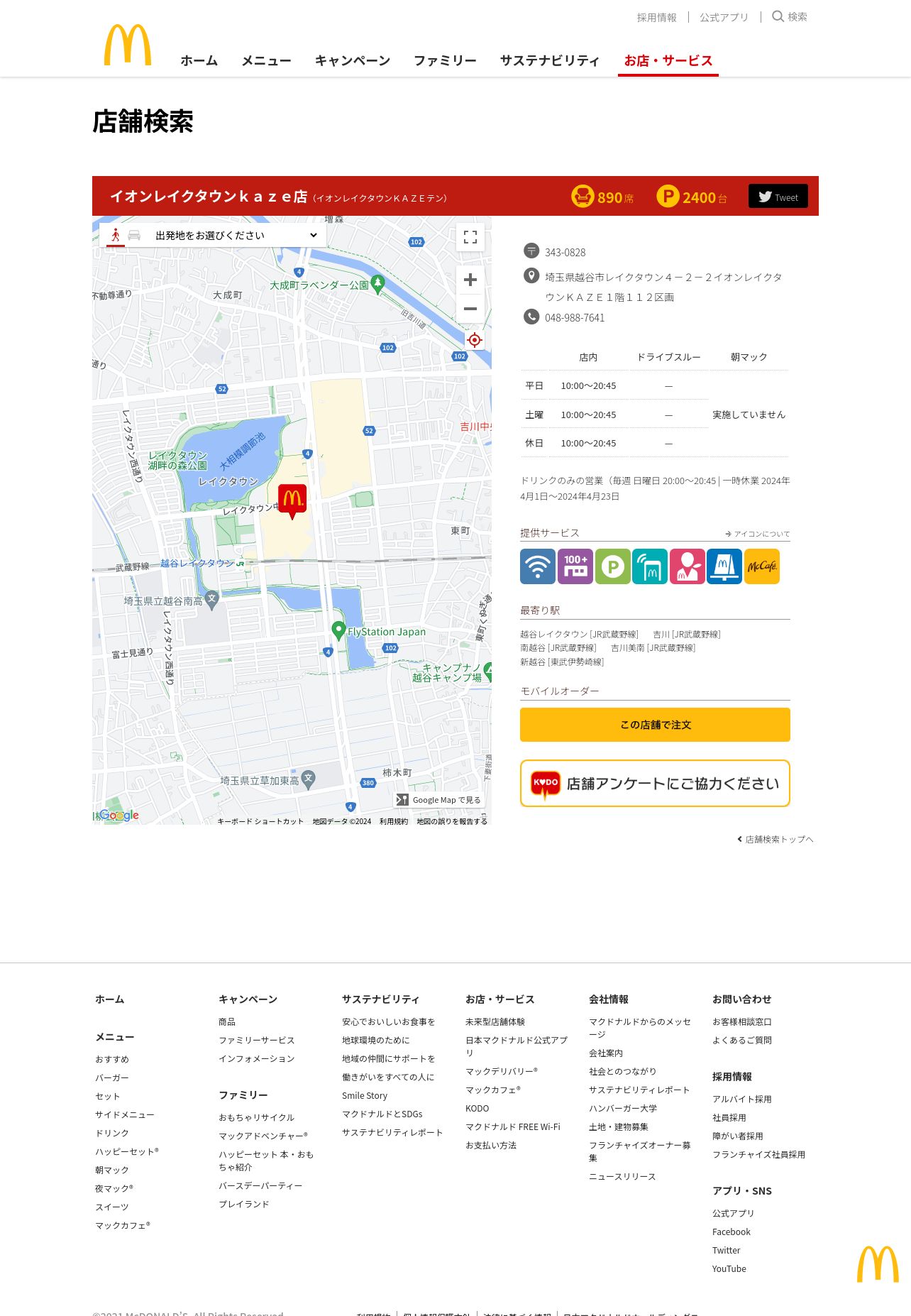911x1316 pixels.
Task: Open footer ハッピーセット link
Action: click(127, 1151)
